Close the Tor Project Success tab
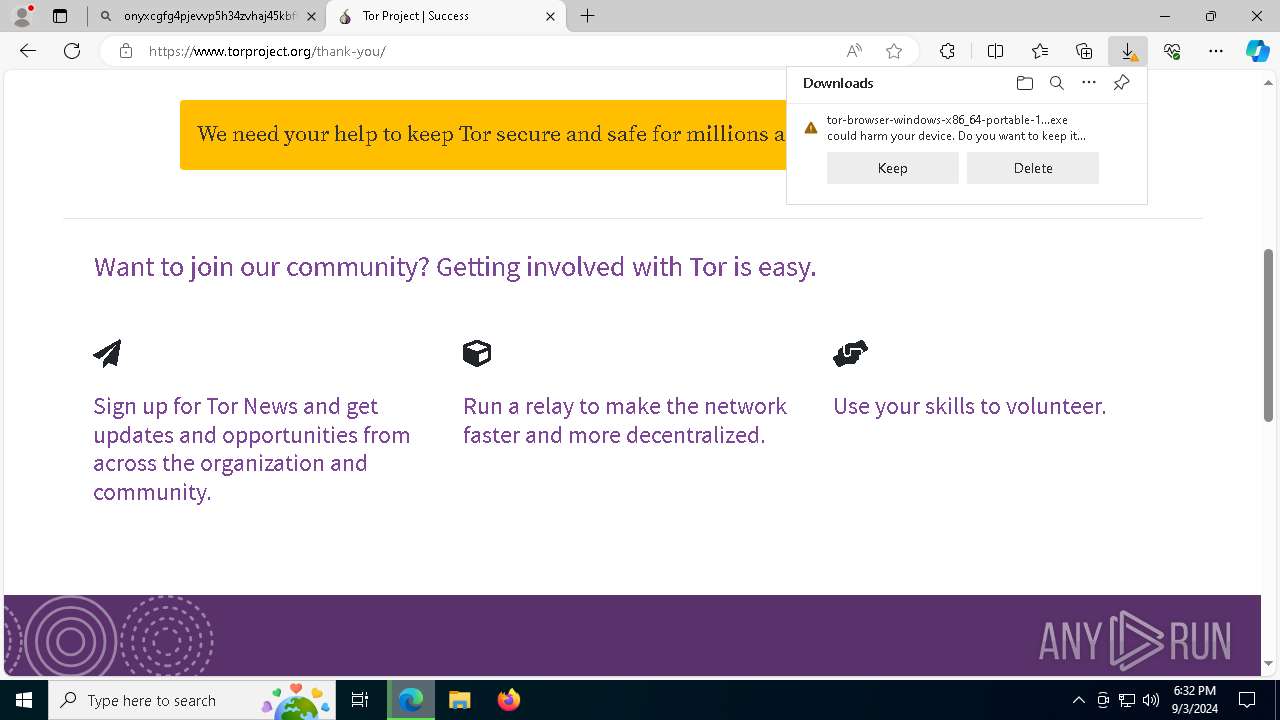This screenshot has width=1280, height=720. 550,16
